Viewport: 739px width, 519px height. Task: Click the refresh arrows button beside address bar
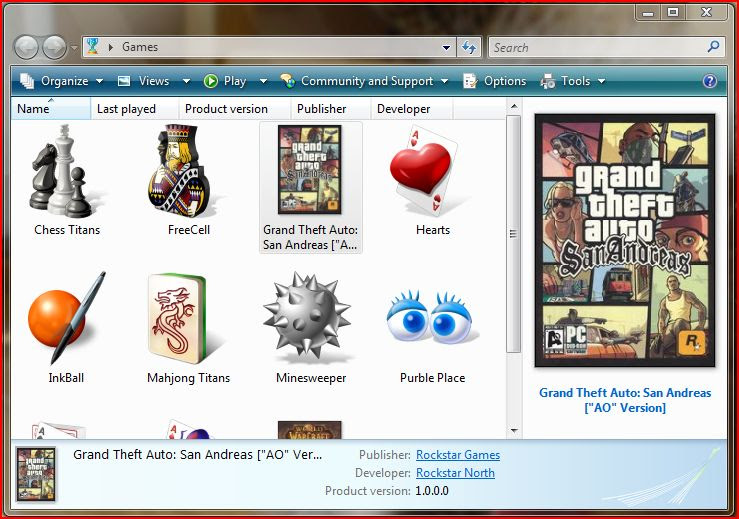469,47
